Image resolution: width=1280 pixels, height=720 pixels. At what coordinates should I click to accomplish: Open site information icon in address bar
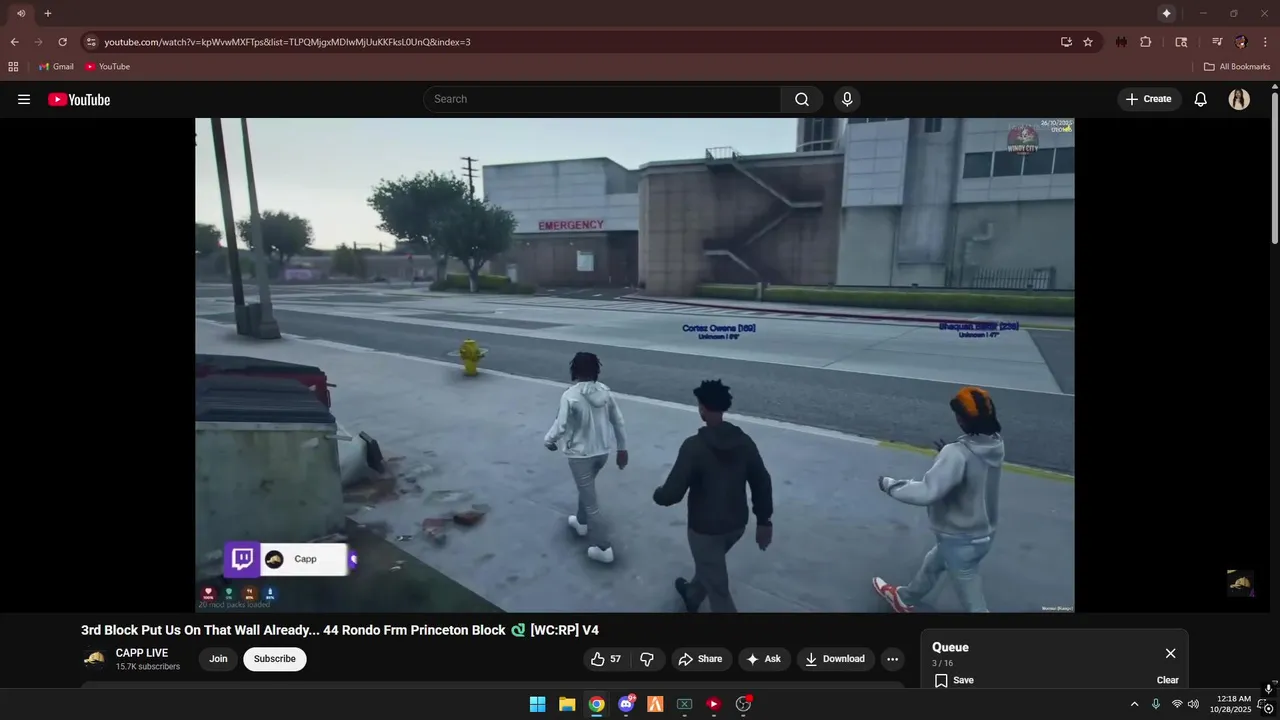coord(91,42)
